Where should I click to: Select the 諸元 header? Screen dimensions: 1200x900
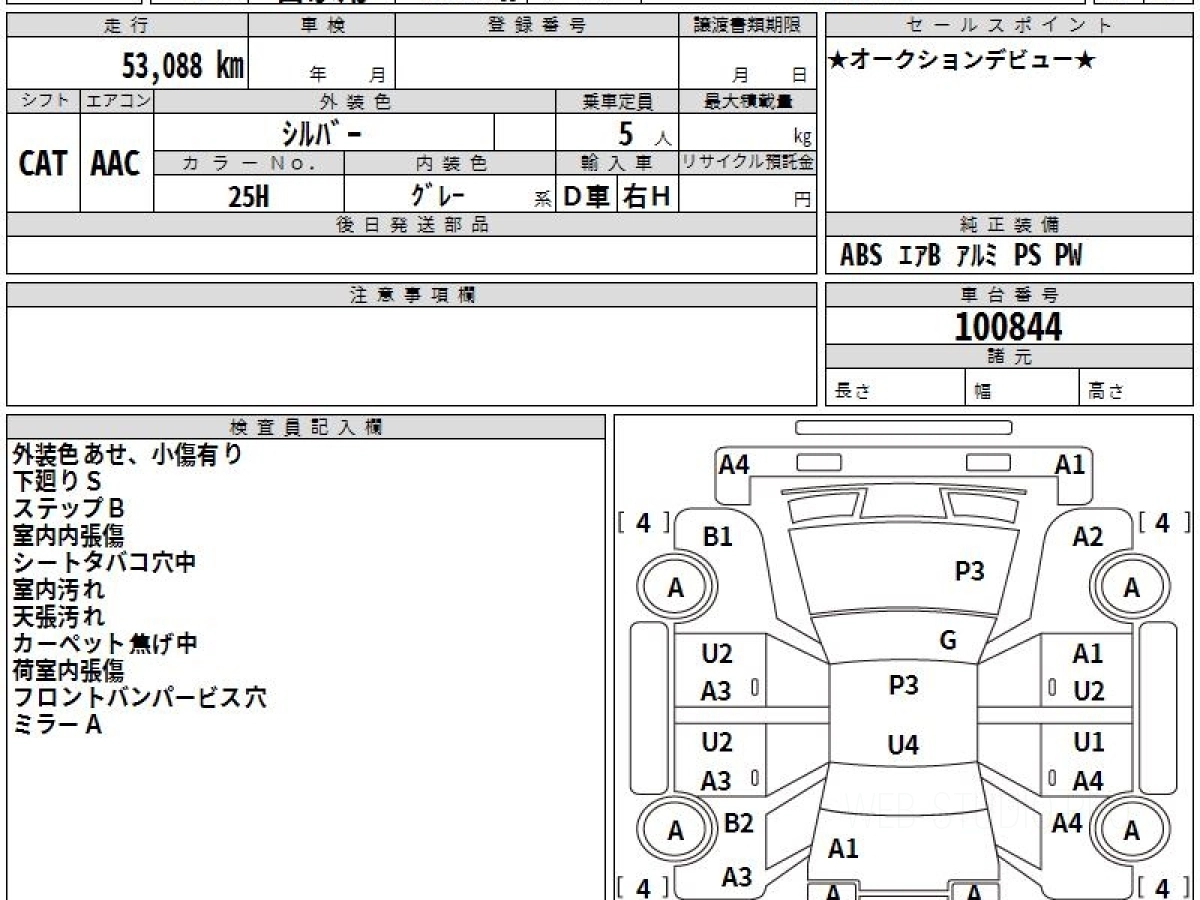pyautogui.click(x=1009, y=357)
